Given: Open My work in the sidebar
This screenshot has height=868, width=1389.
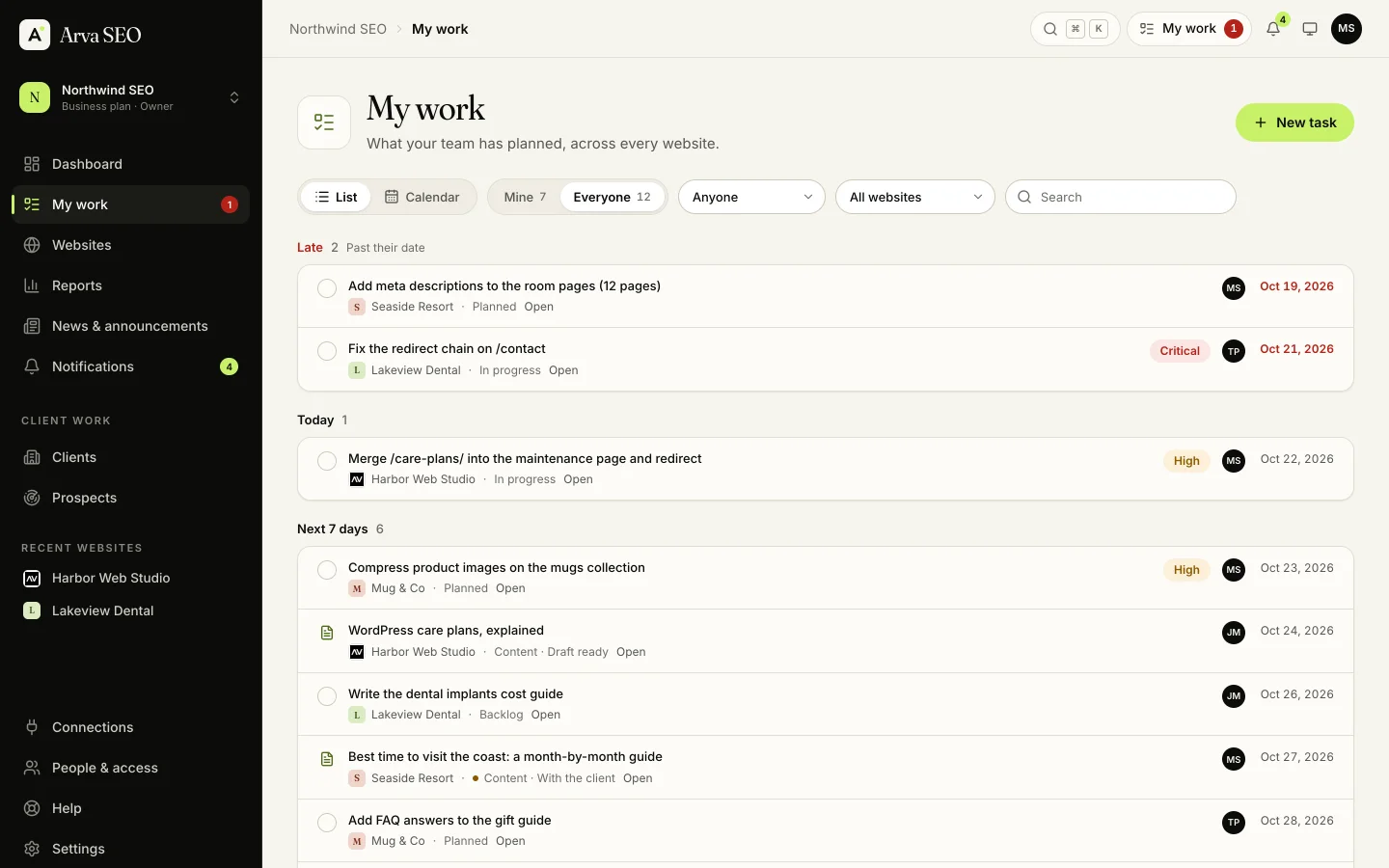Looking at the screenshot, I should coord(130,204).
